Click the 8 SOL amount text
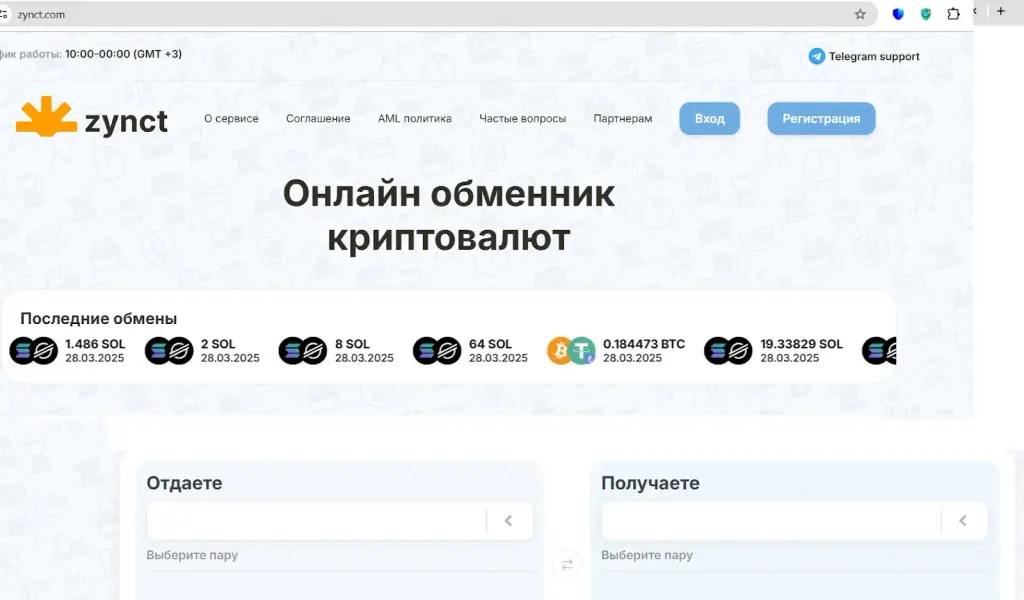 pos(352,344)
